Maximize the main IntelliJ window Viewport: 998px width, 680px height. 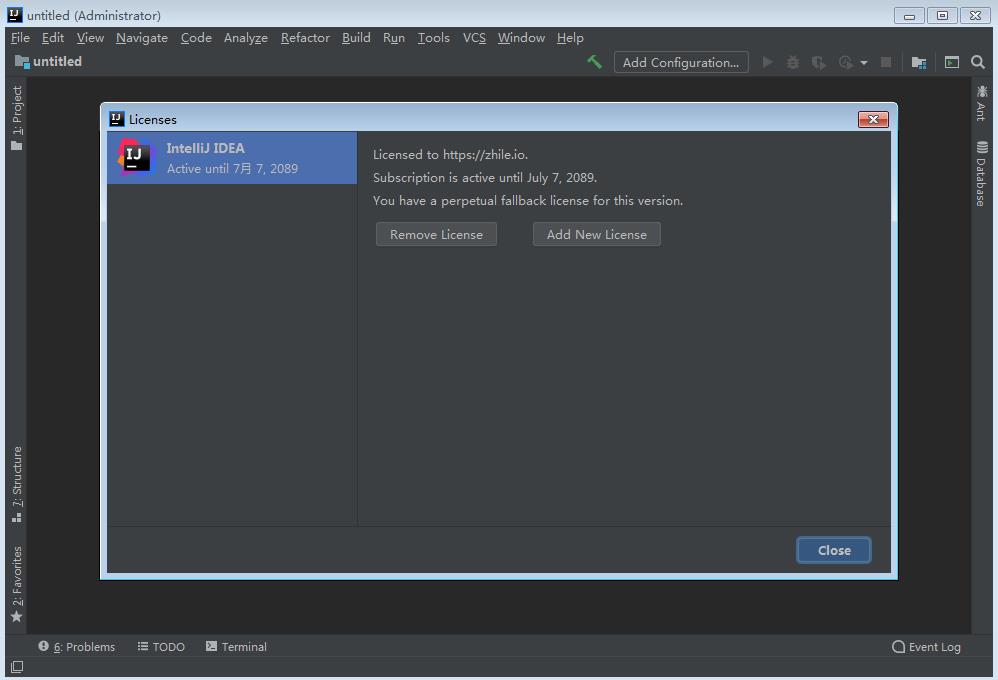pos(943,15)
